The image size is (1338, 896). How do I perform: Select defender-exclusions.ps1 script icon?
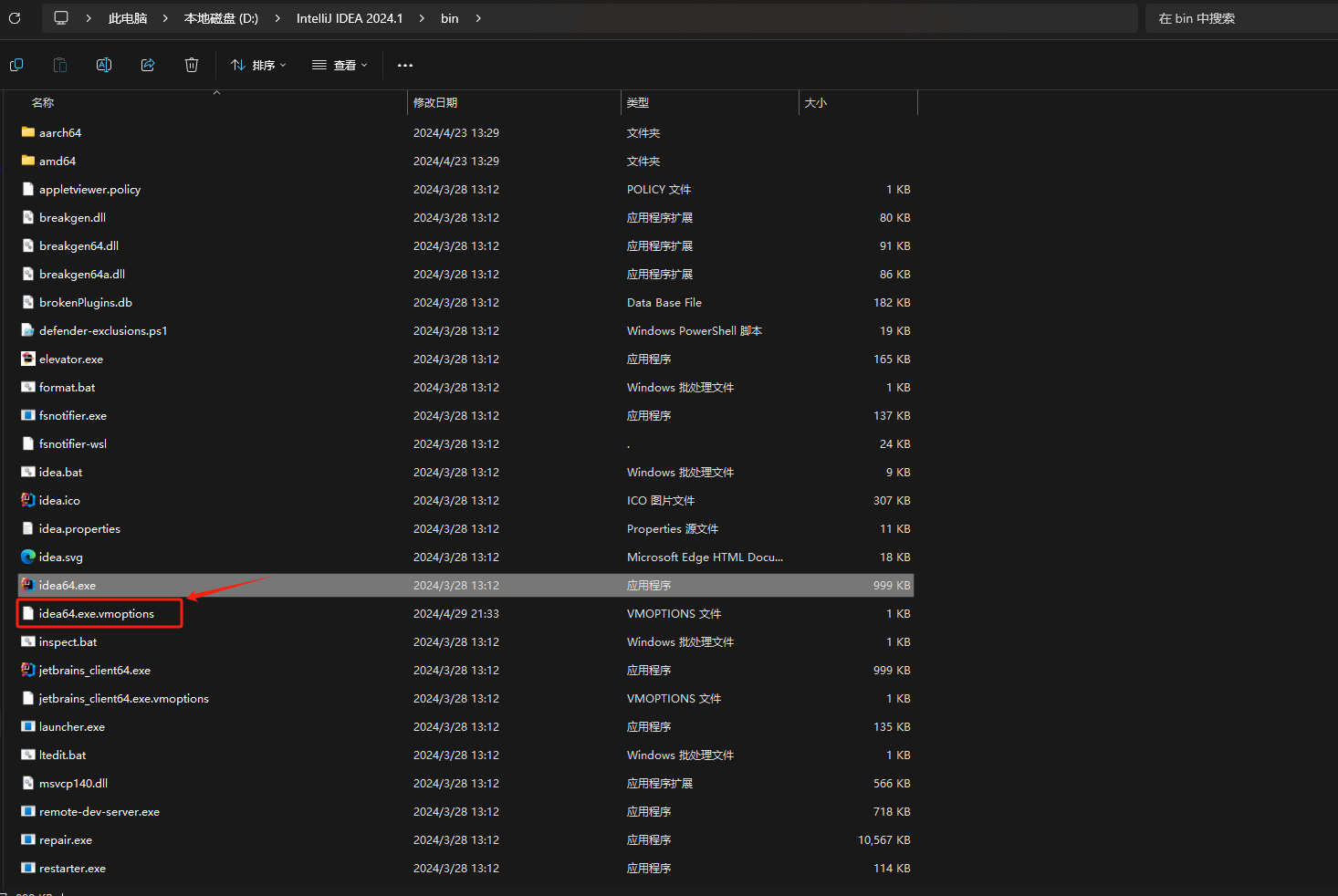(28, 330)
